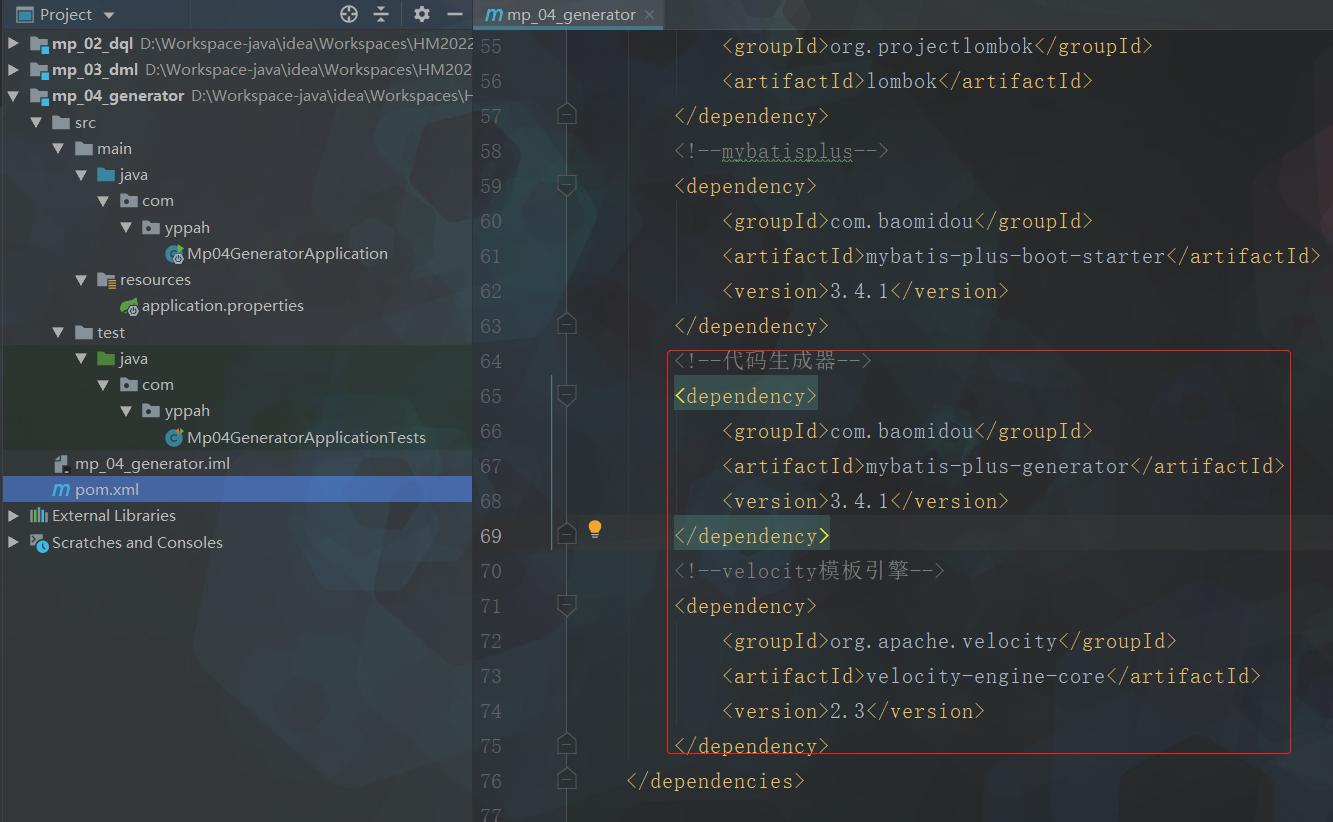This screenshot has height=822, width=1333.
Task: Click the lombok artifactId on line 56
Action: point(902,81)
